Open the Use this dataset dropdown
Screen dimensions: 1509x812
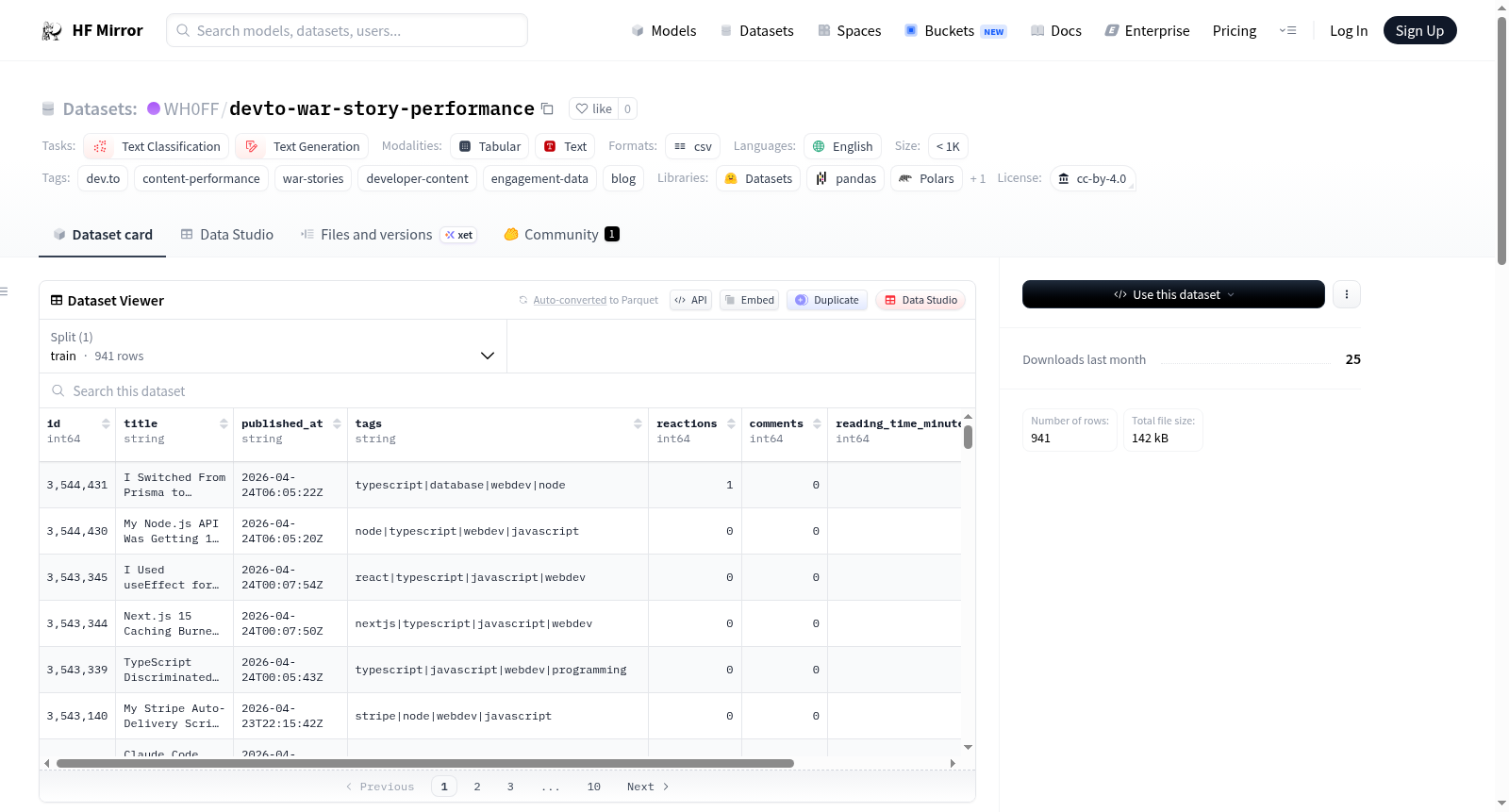[1173, 294]
